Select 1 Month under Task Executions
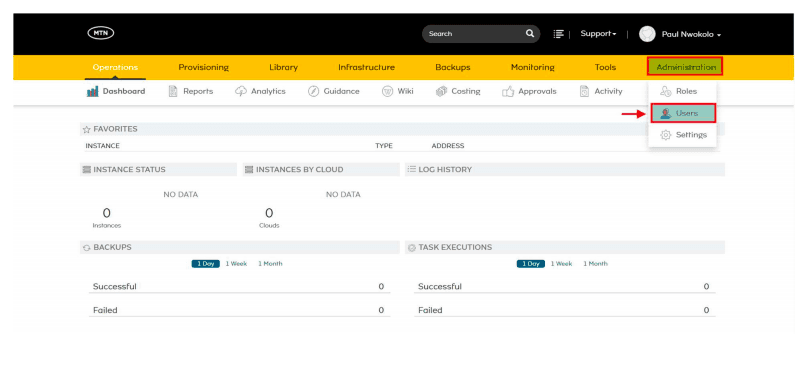Viewport: 808px width, 372px height. click(595, 264)
